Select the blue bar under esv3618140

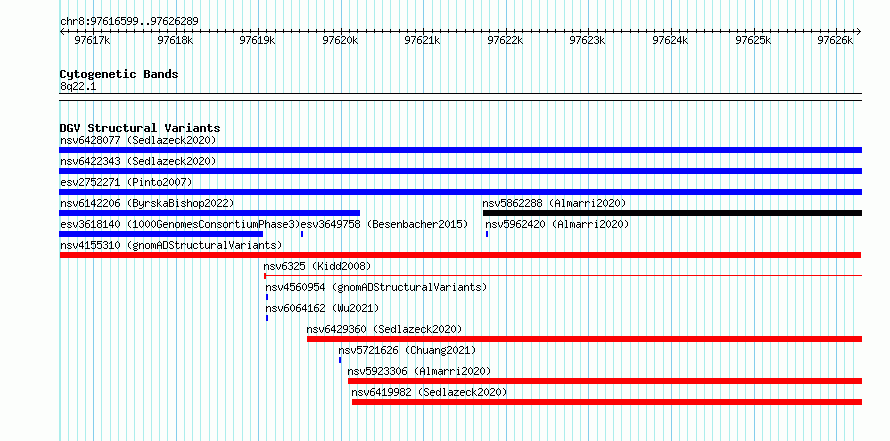[x=161, y=234]
